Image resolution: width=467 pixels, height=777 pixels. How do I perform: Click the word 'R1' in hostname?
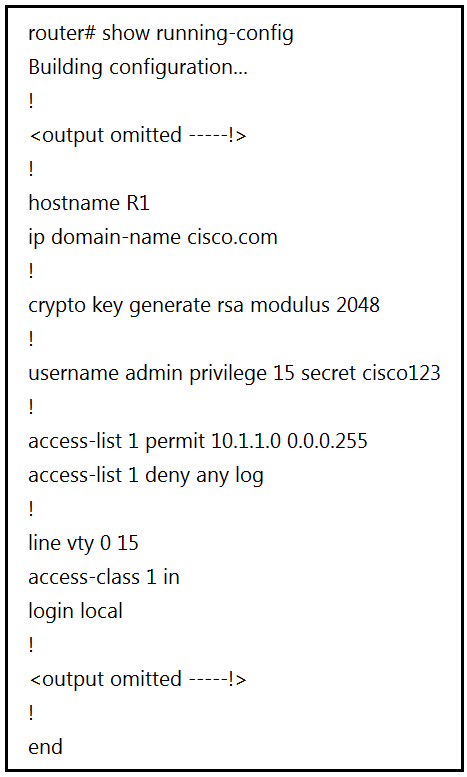pyautogui.click(x=138, y=203)
